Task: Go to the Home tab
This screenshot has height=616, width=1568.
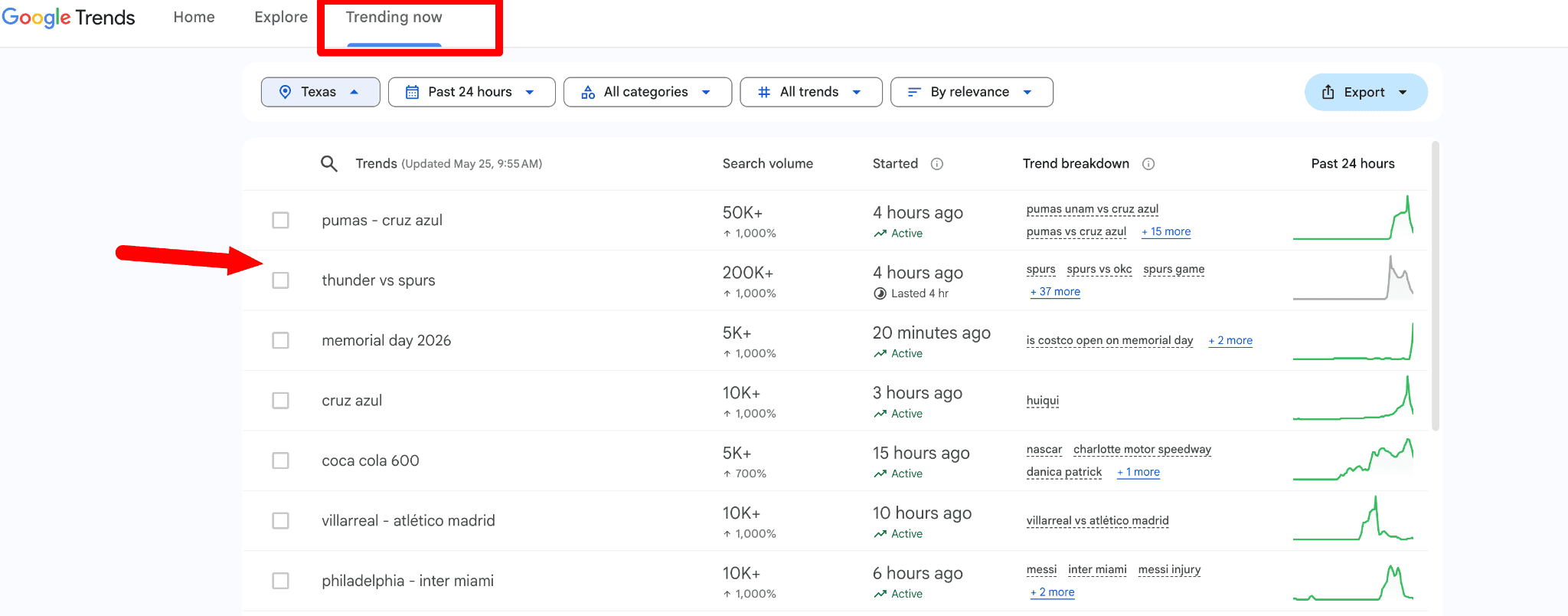Action: pyautogui.click(x=194, y=17)
